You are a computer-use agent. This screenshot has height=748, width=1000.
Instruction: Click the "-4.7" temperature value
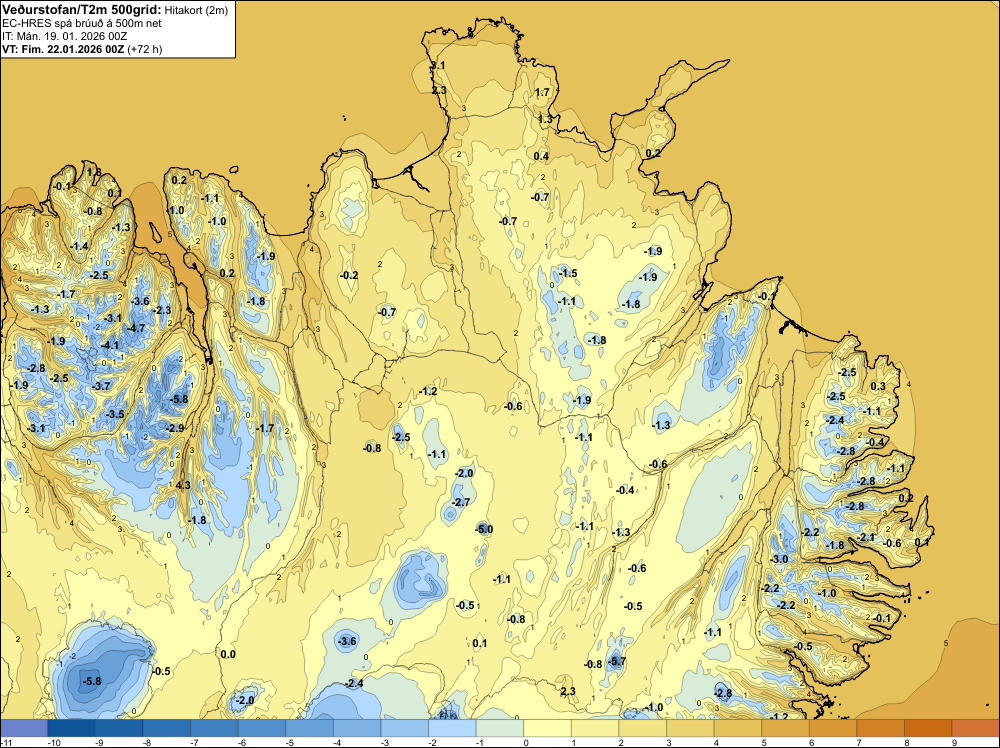coord(136,328)
